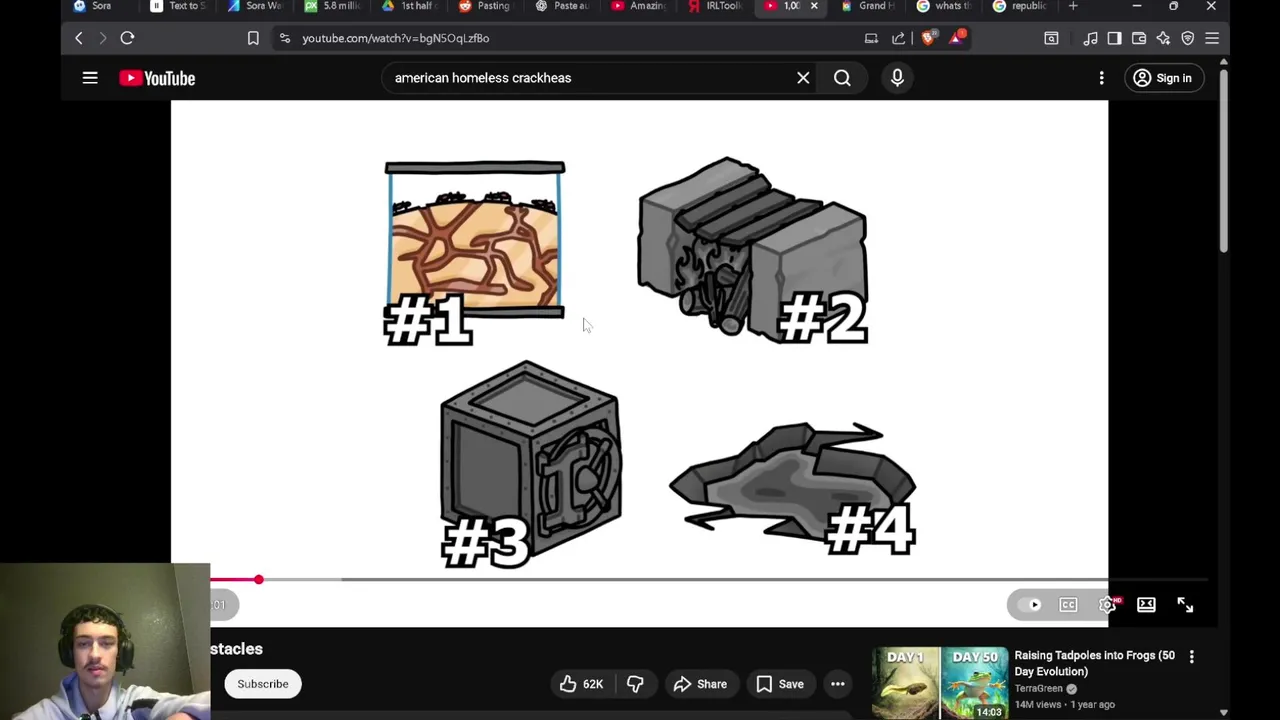This screenshot has width=1280, height=720.
Task: Open the YouTube guide hamburger menu
Action: point(90,78)
